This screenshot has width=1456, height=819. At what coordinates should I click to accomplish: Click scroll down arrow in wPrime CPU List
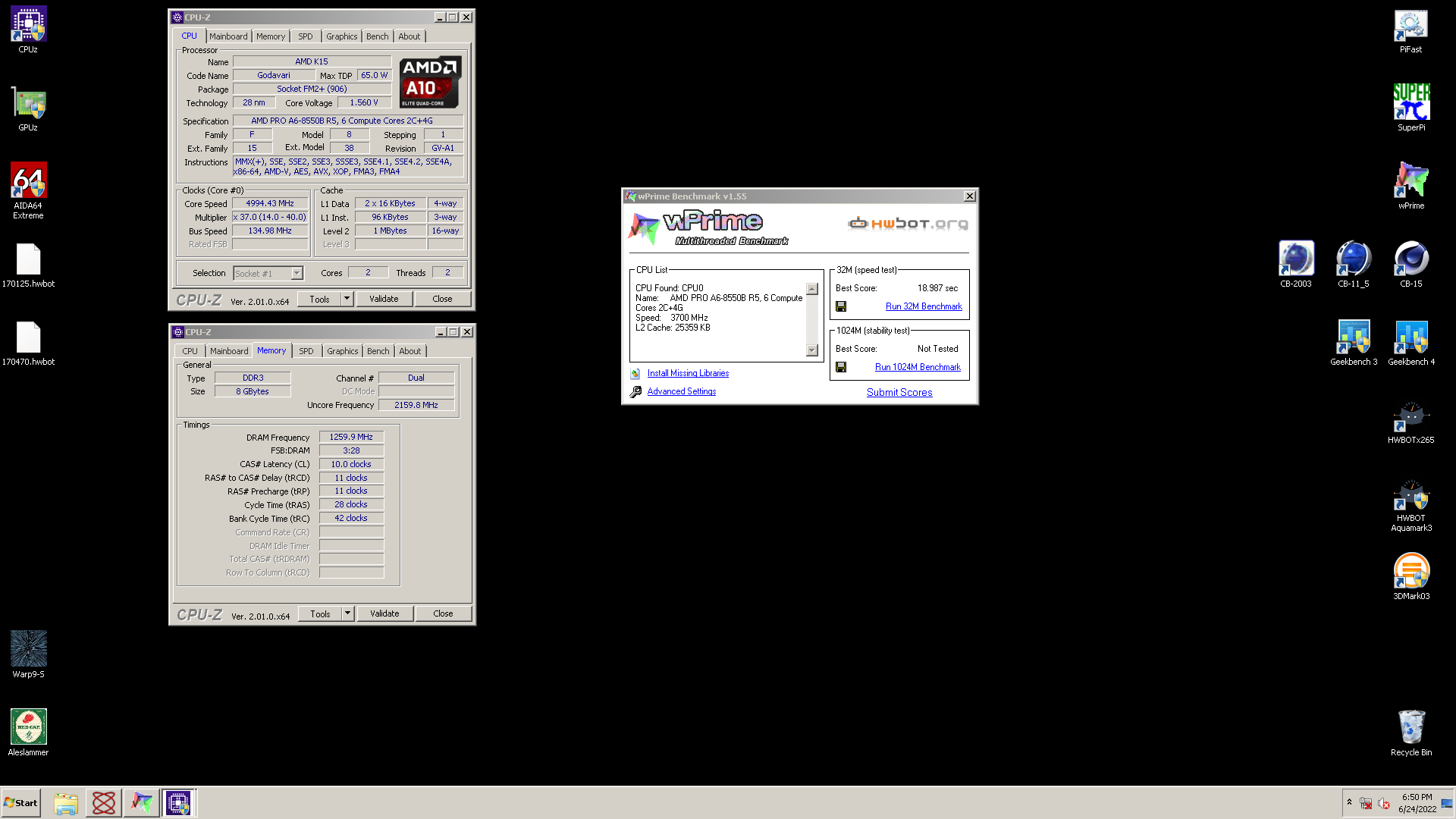pyautogui.click(x=812, y=350)
